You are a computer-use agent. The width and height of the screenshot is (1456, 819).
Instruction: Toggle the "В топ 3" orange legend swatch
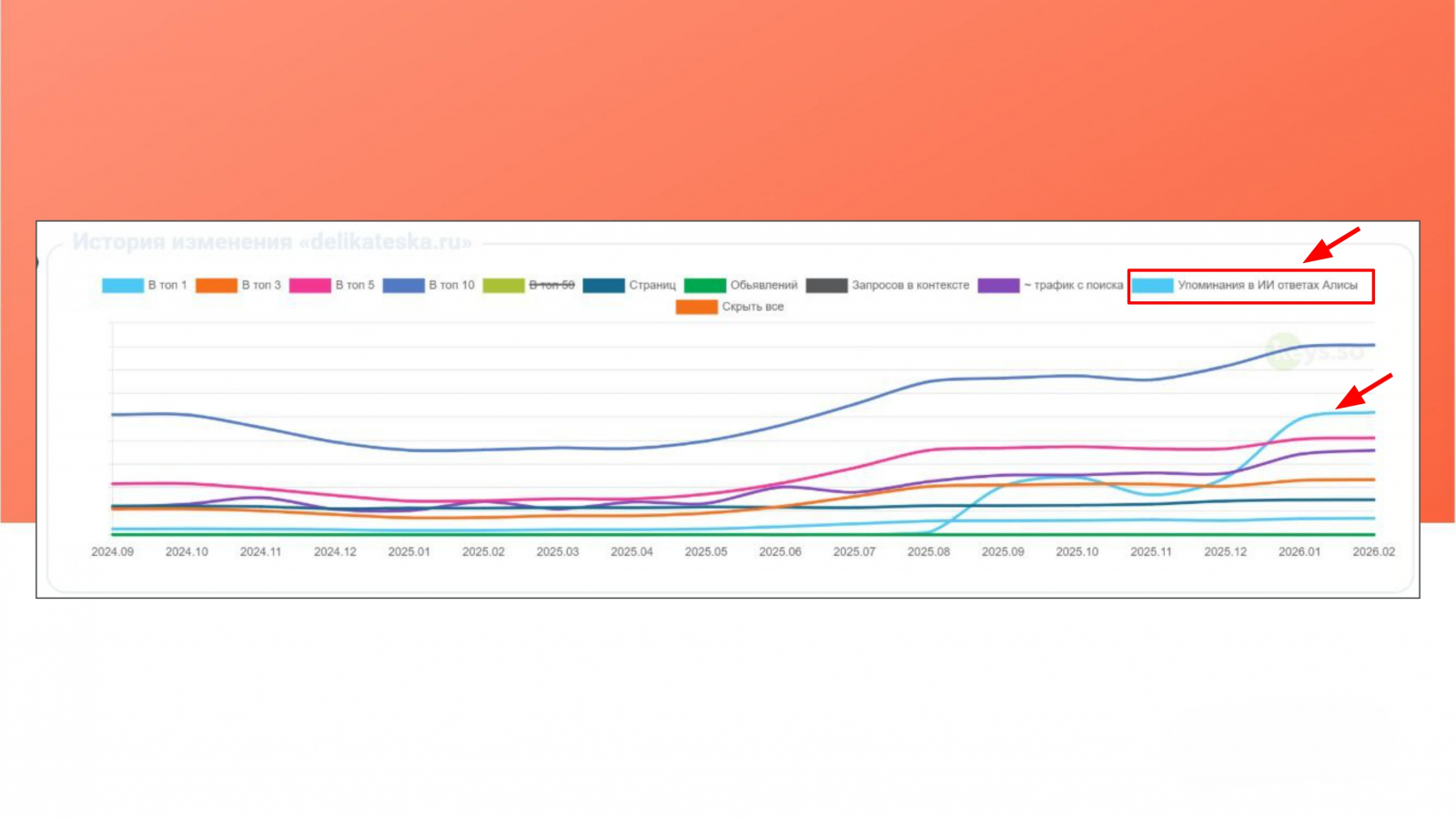[x=217, y=286]
